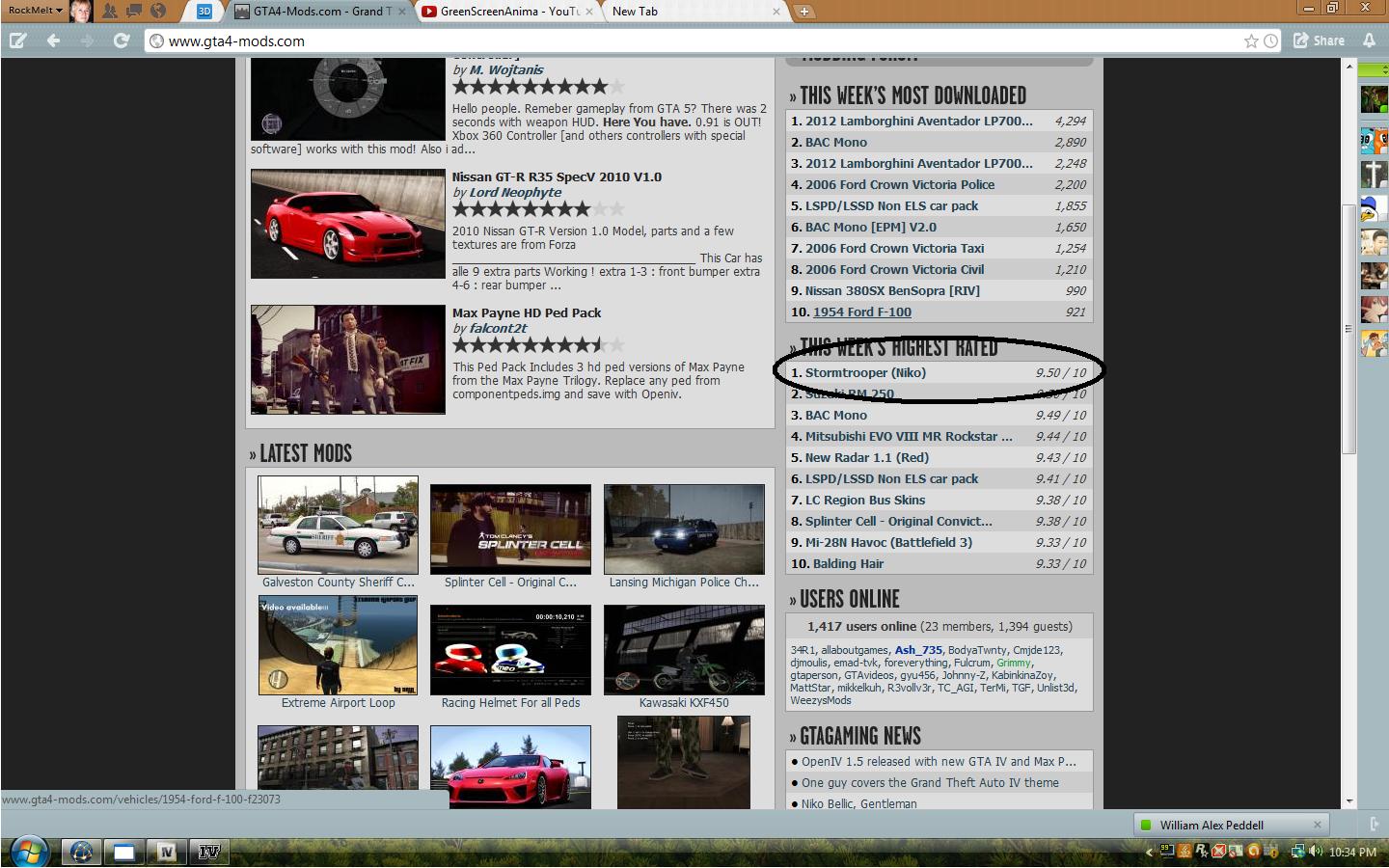The height and width of the screenshot is (868, 1389).
Task: Open author link falcont2t
Action: point(499,328)
